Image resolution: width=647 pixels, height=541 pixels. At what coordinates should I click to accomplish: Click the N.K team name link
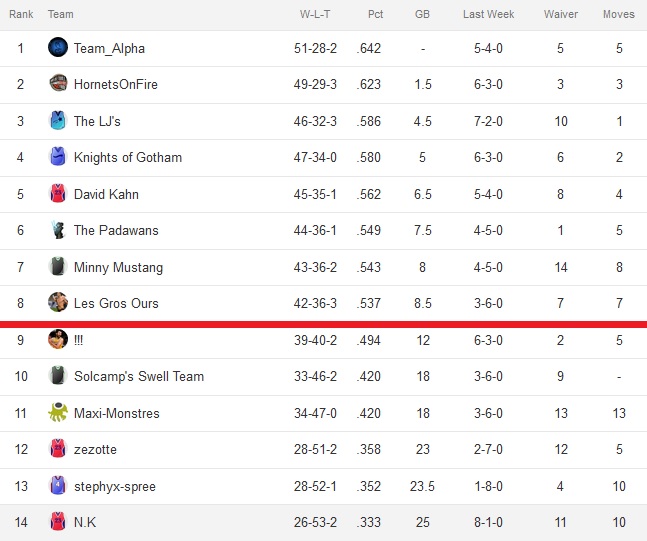click(85, 522)
